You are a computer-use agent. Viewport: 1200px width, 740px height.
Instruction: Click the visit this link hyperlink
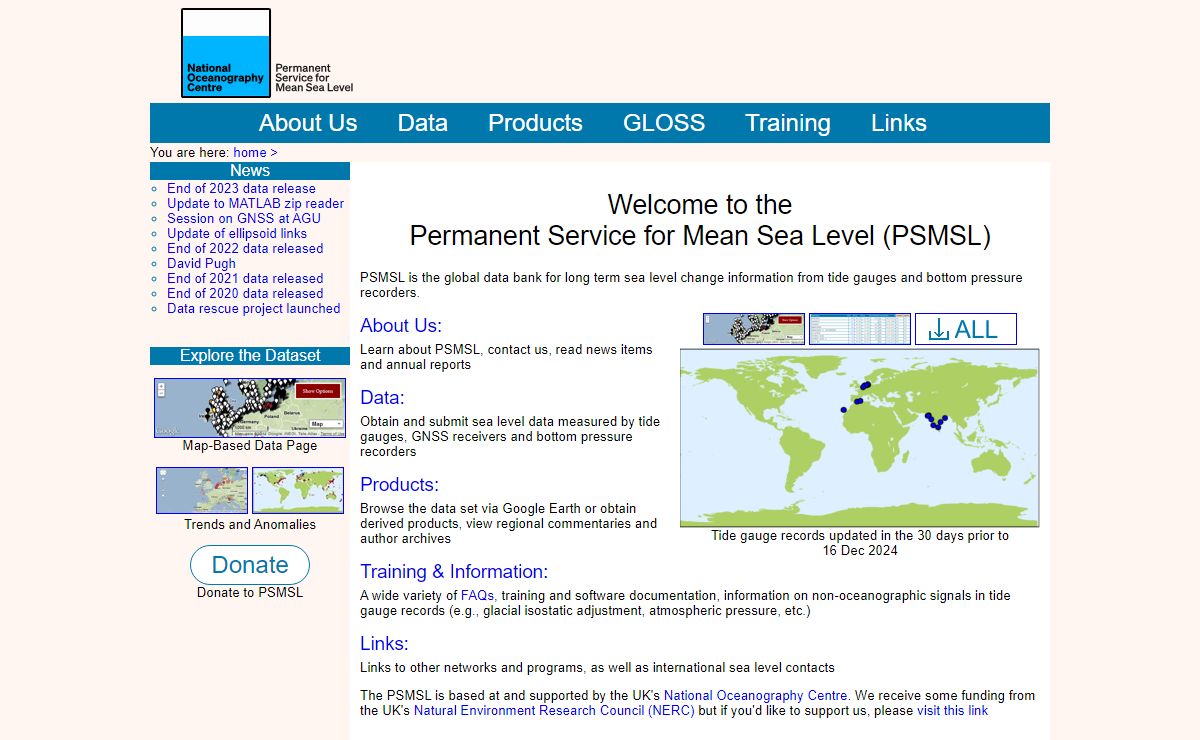tap(952, 710)
